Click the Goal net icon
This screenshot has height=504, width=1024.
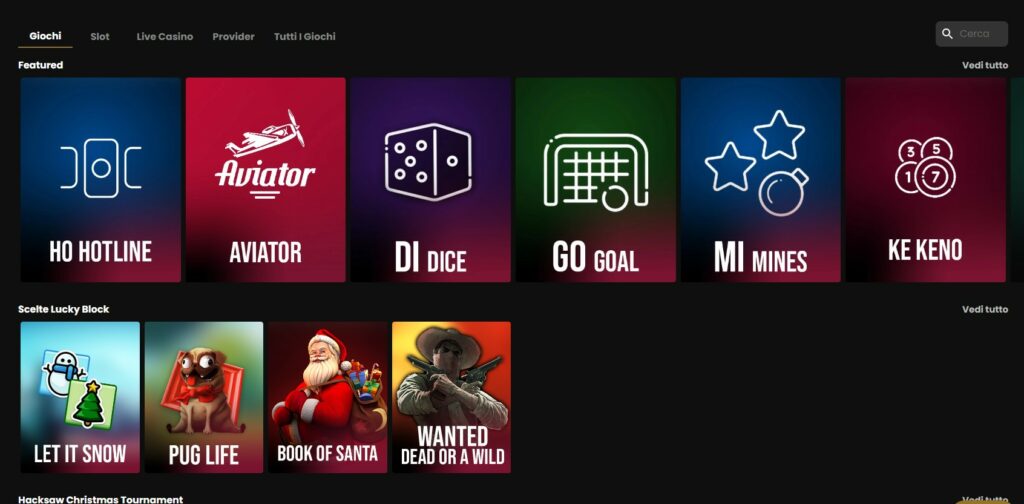point(596,172)
